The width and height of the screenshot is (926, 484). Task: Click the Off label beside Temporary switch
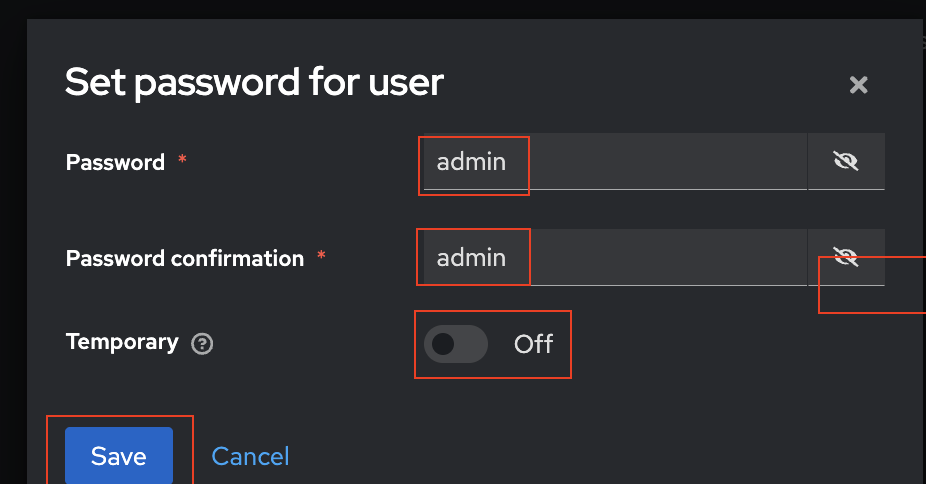(x=533, y=344)
